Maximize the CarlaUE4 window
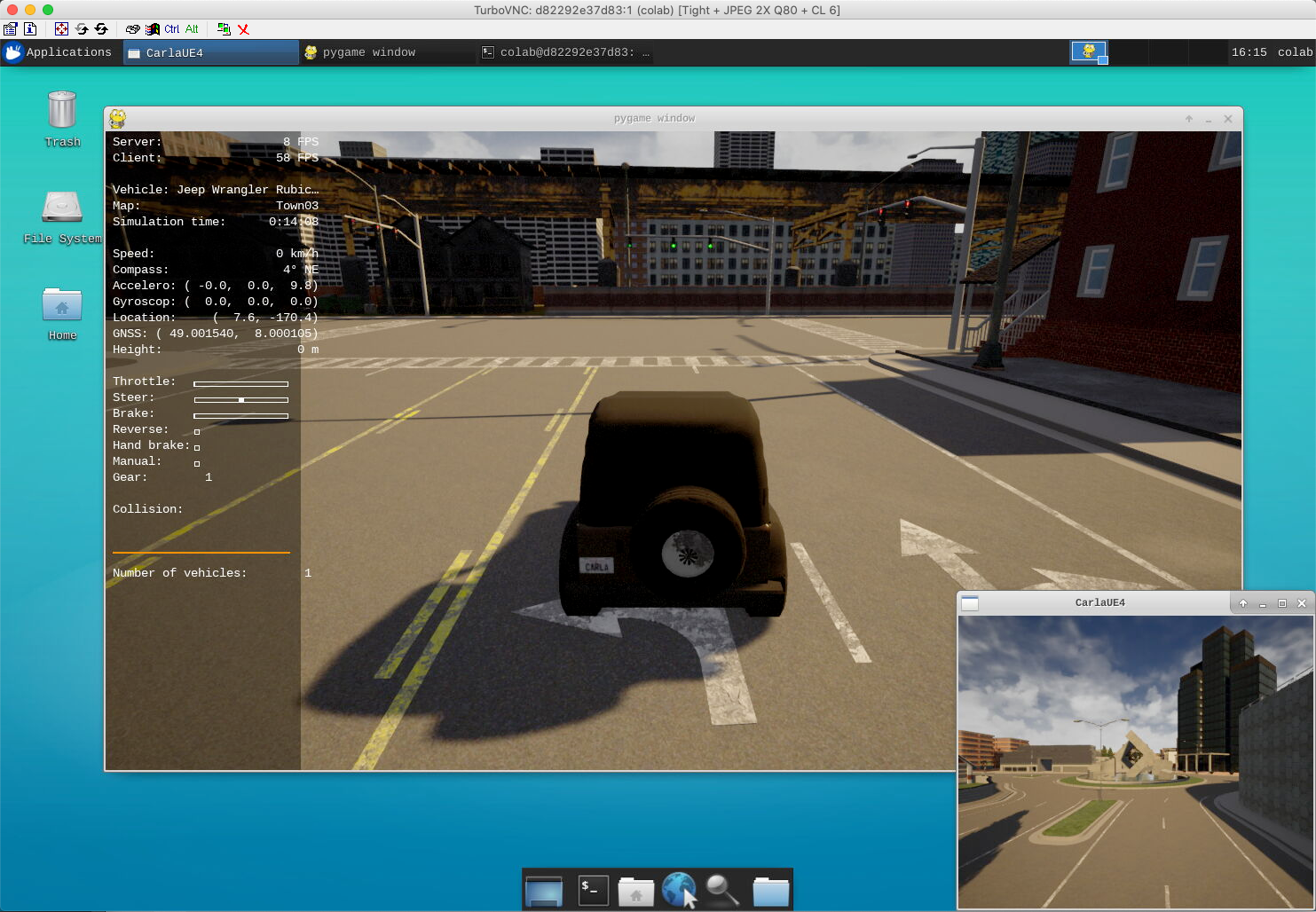This screenshot has width=1316, height=912. [1282, 603]
